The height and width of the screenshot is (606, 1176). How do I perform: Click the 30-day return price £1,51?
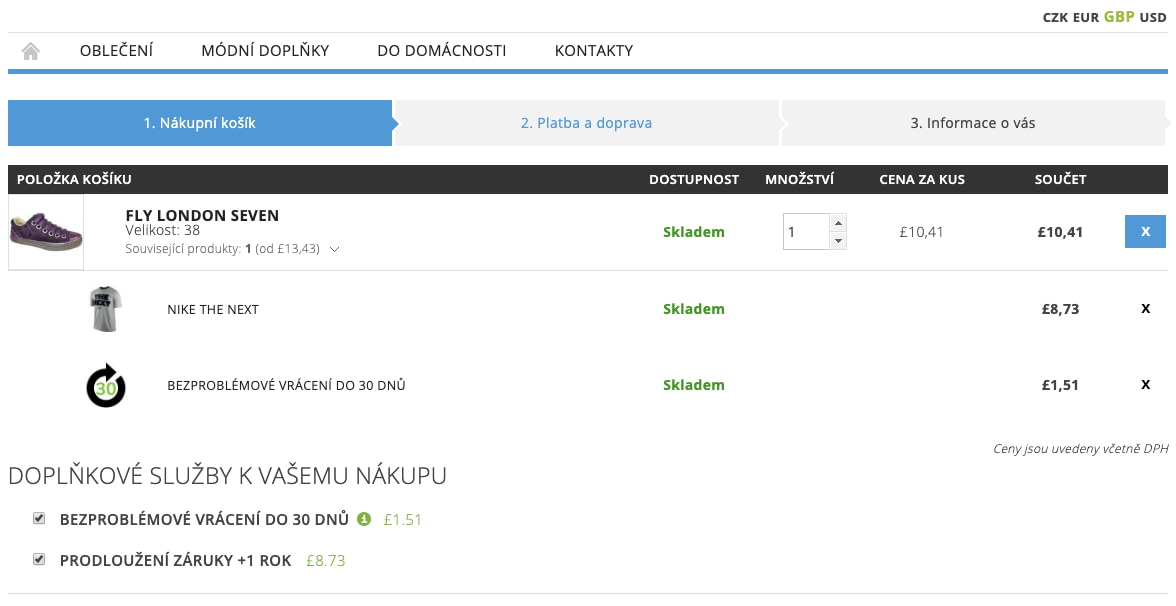[x=1060, y=386]
